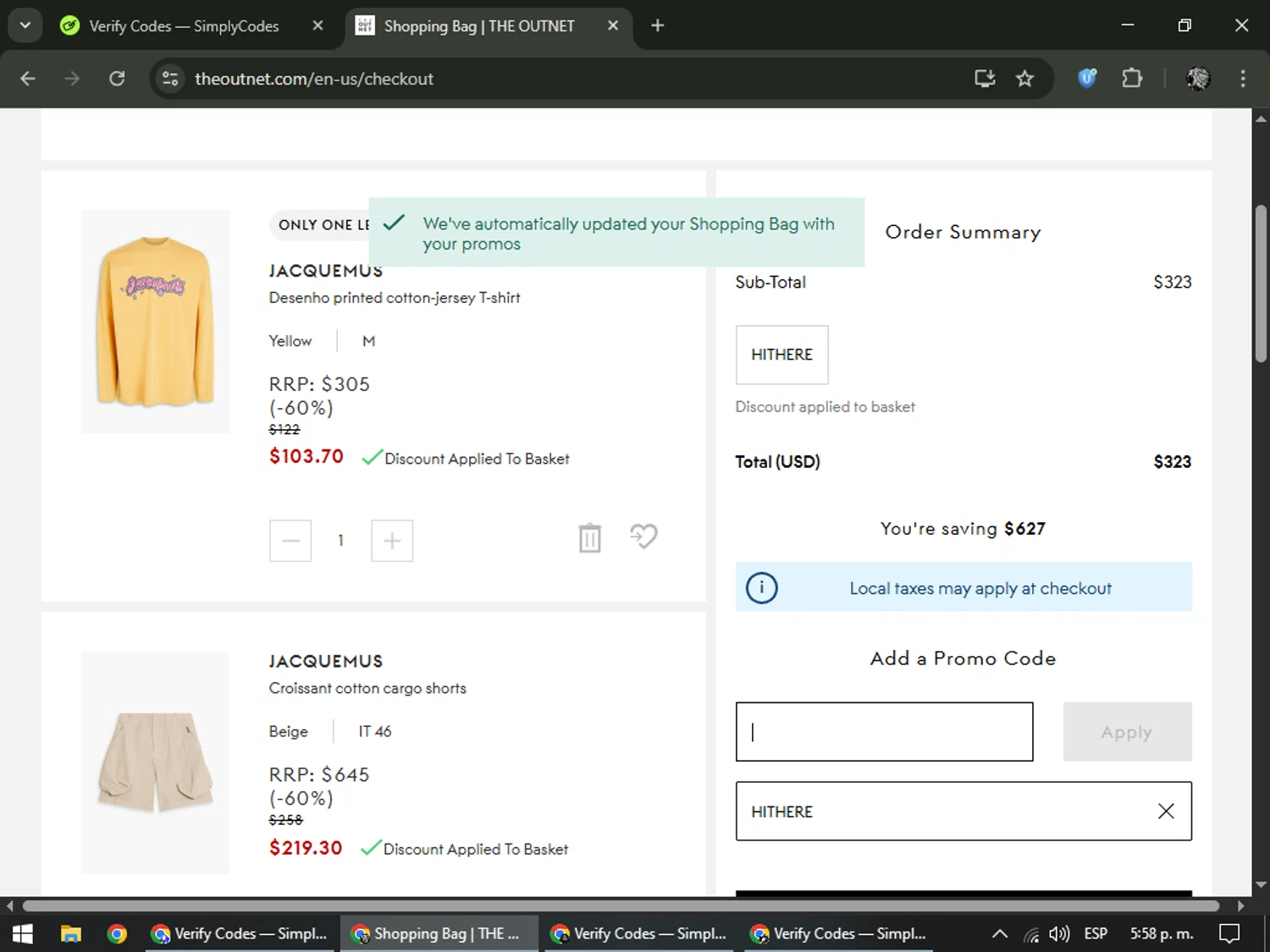Click the address bar URL
Image resolution: width=1270 pixels, height=952 pixels.
coord(314,79)
